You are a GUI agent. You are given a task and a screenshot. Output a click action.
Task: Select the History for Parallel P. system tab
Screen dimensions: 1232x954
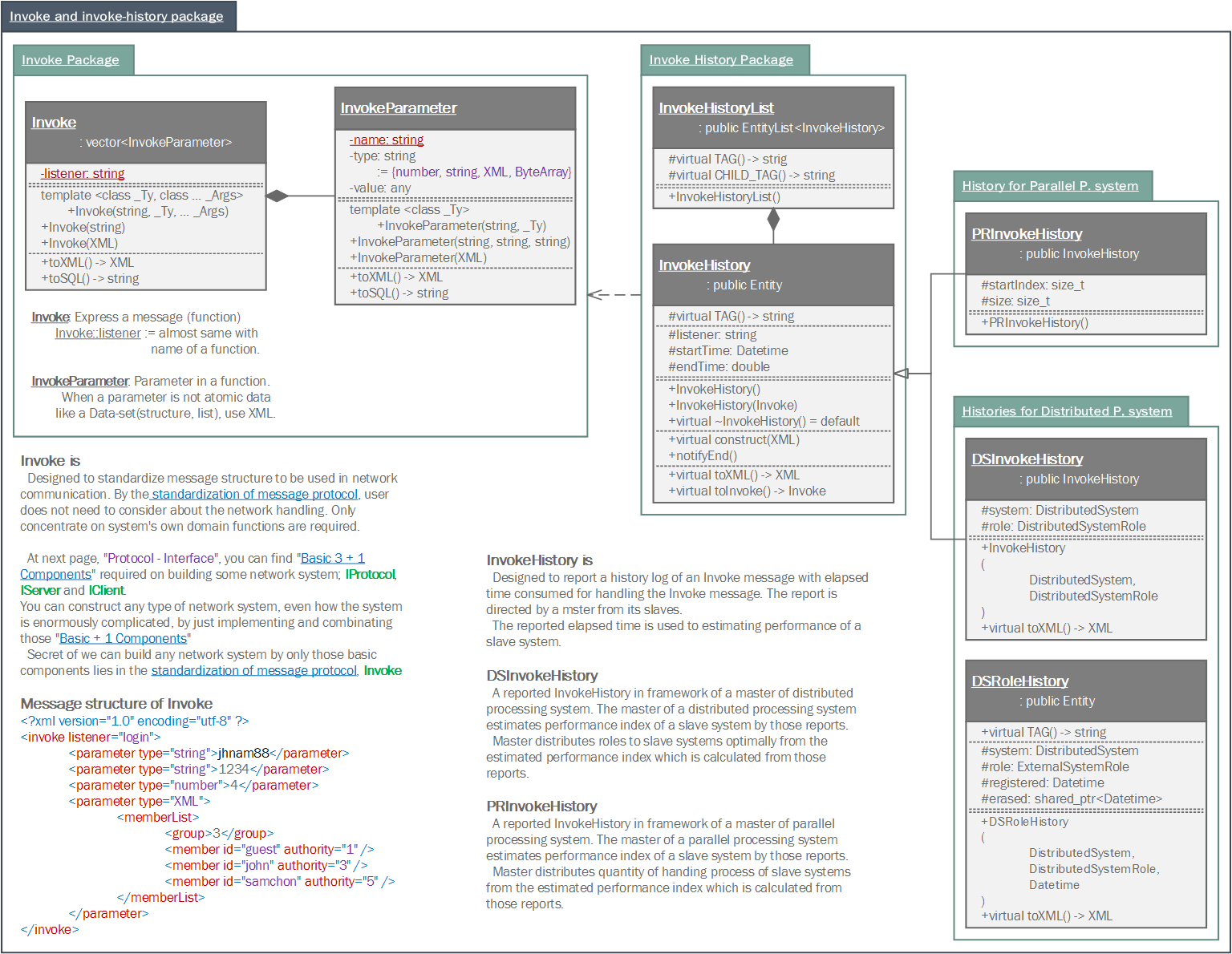pyautogui.click(x=1050, y=186)
